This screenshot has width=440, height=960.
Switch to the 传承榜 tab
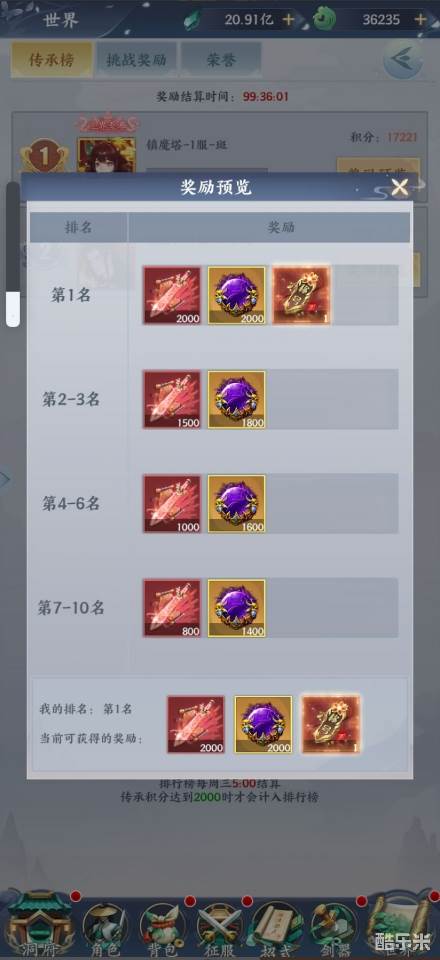pos(51,59)
